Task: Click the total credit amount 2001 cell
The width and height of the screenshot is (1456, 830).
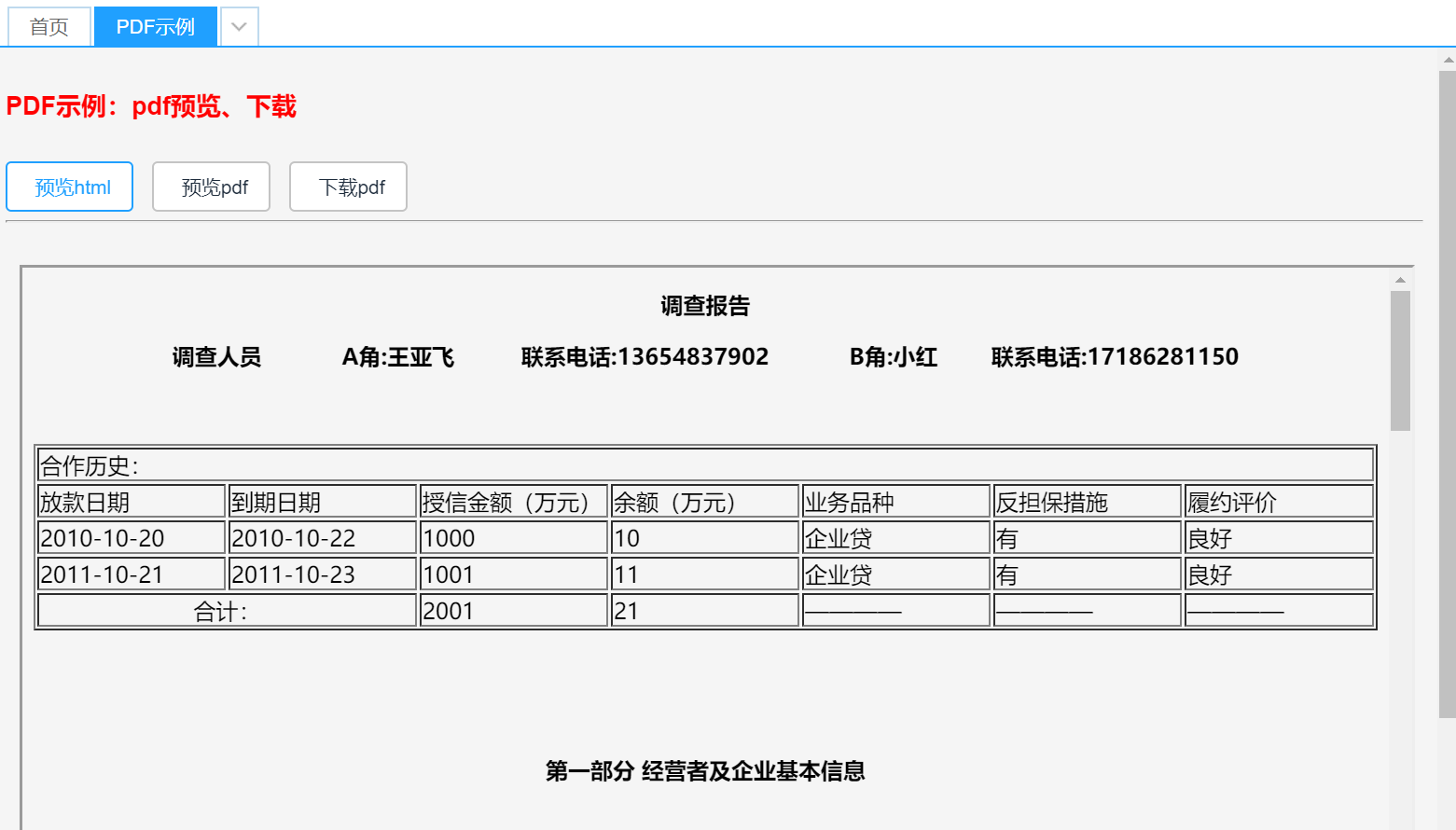Action: (x=513, y=611)
